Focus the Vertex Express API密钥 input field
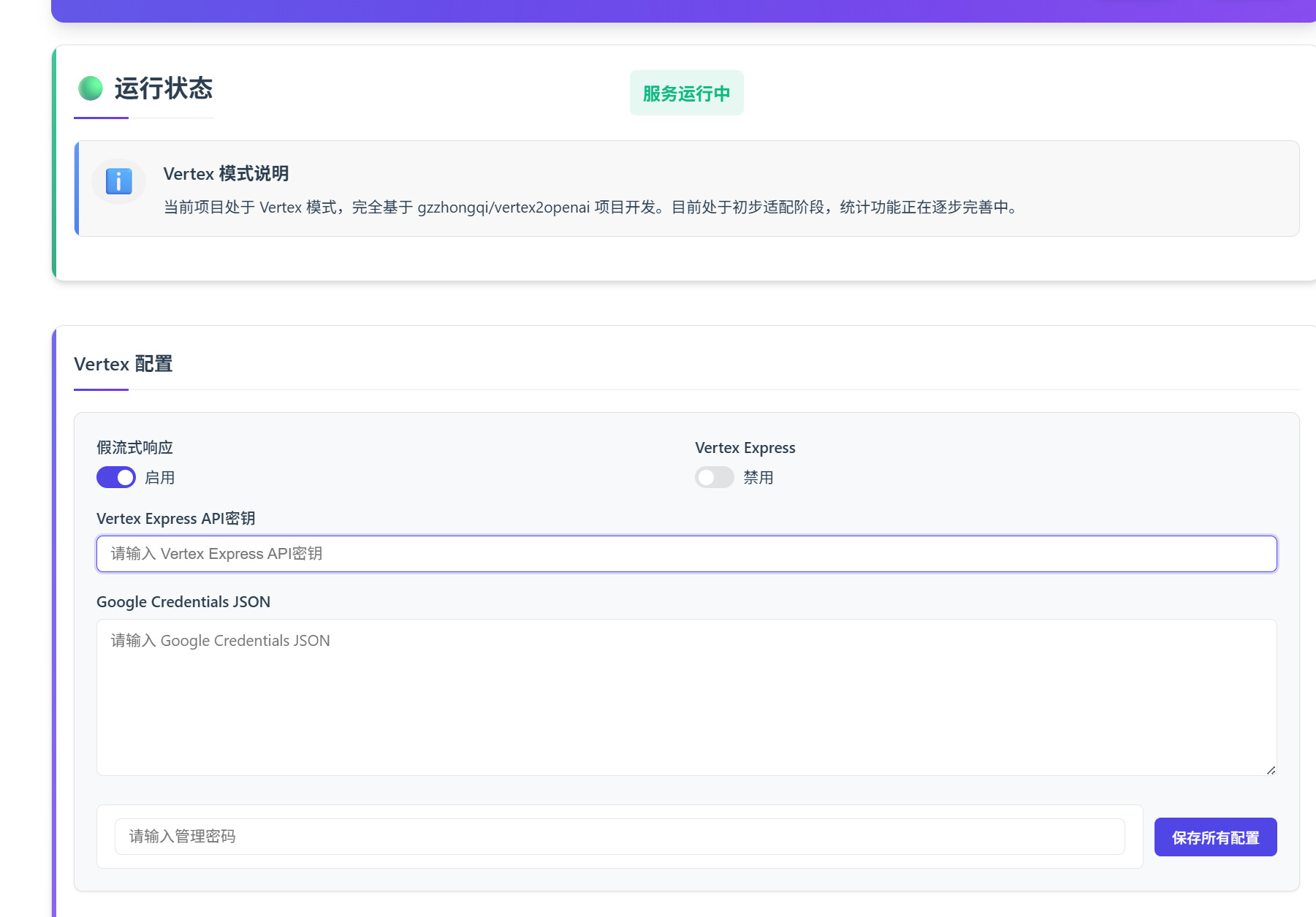Viewport: 1316px width, 917px height. pos(686,554)
